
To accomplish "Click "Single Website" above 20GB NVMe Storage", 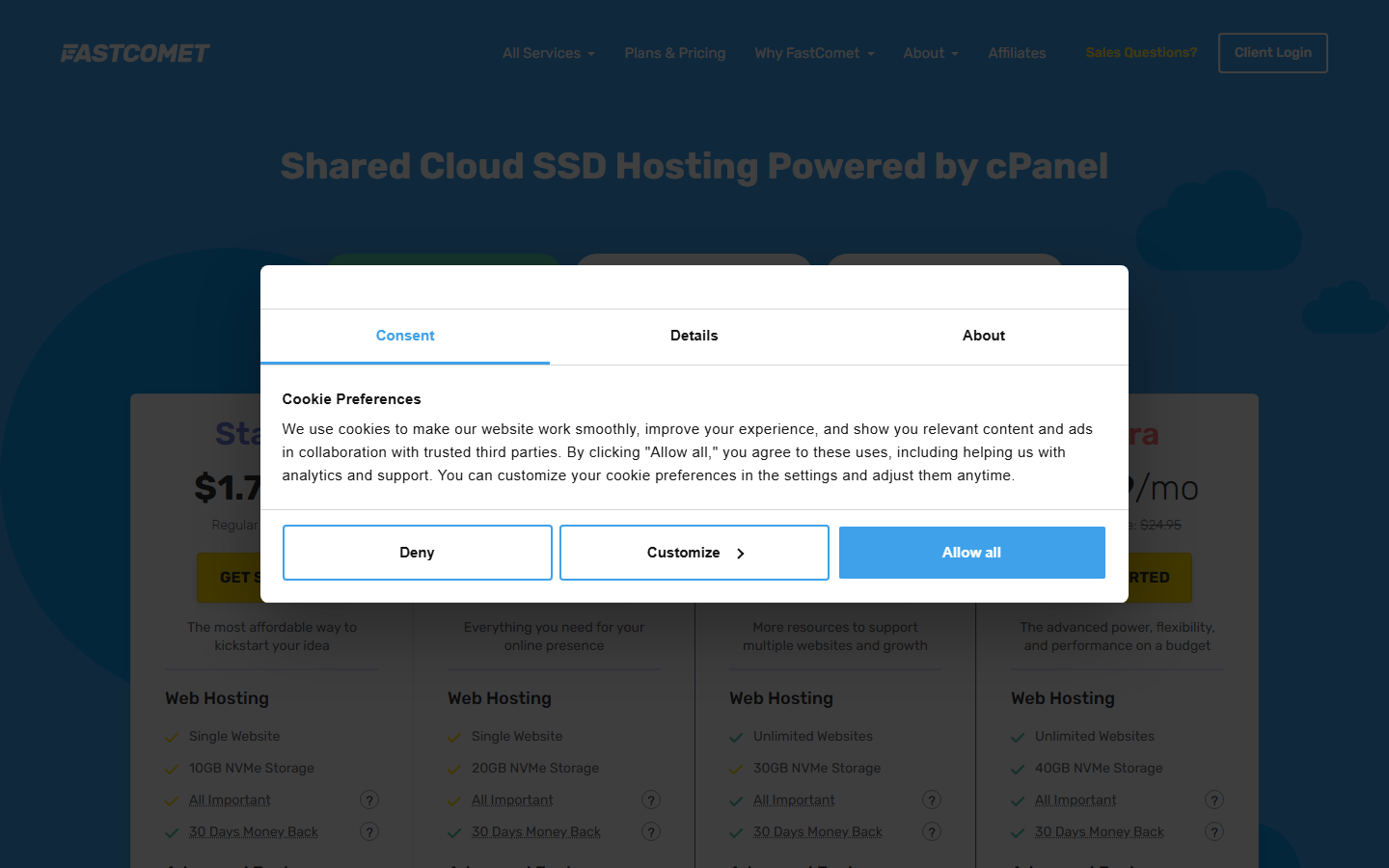I will [517, 736].
